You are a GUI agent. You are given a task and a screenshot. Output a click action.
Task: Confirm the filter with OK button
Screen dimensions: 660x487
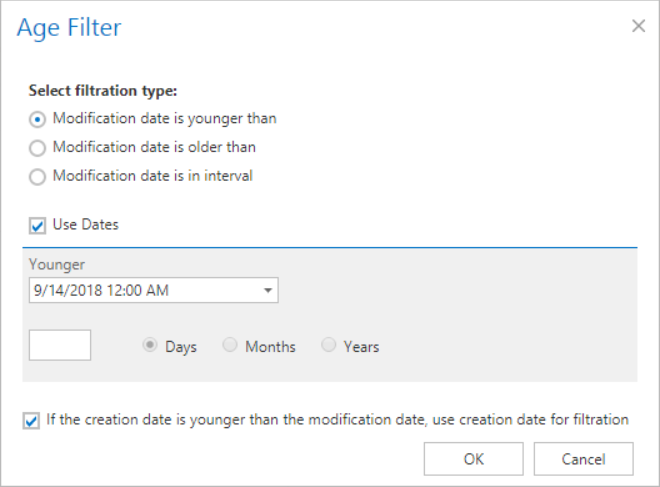tap(473, 459)
